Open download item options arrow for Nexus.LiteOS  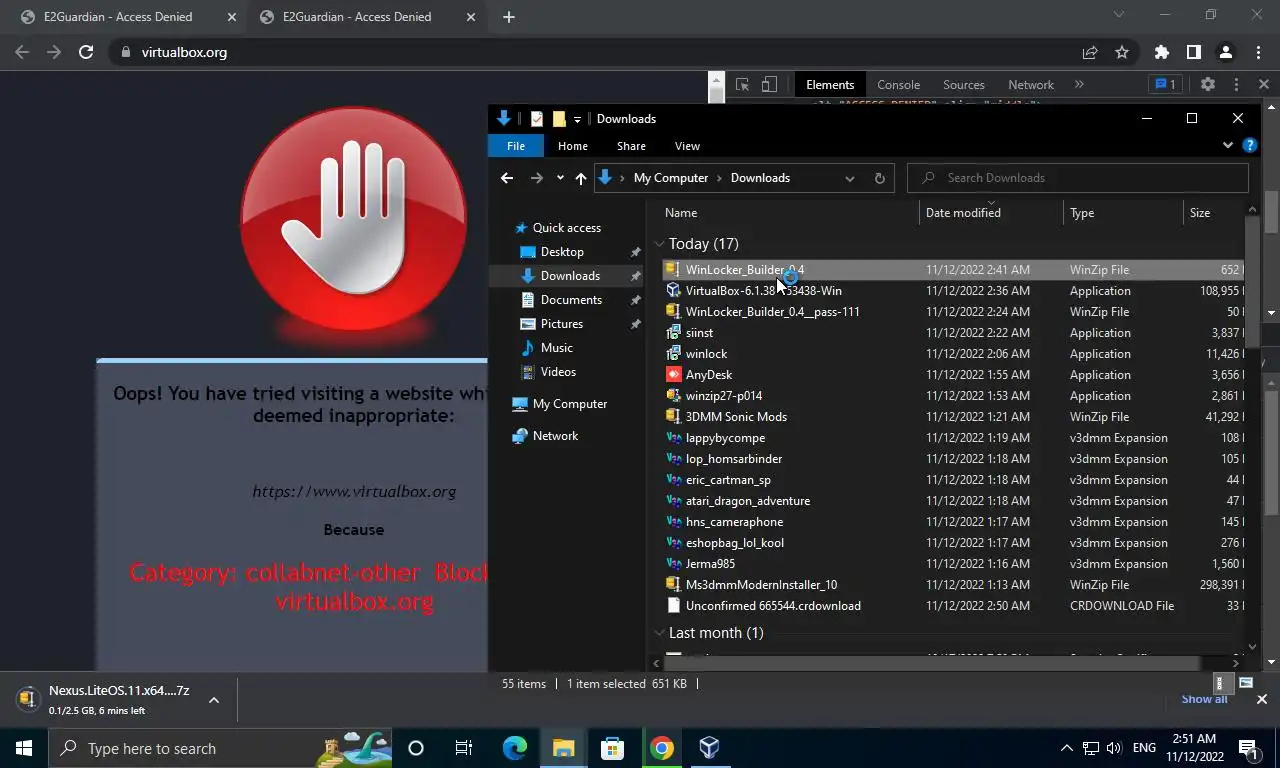(x=214, y=700)
